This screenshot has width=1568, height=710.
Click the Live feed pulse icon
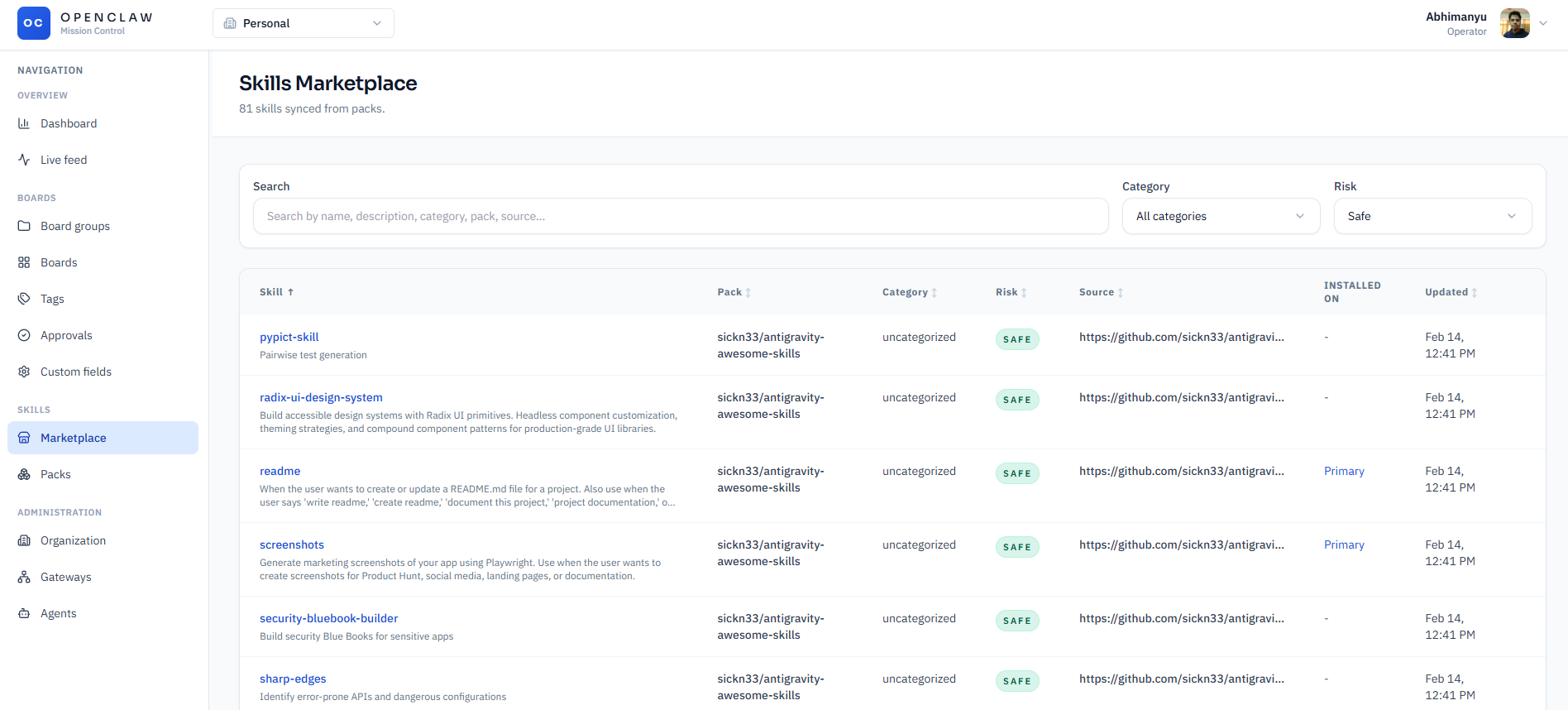pyautogui.click(x=24, y=160)
